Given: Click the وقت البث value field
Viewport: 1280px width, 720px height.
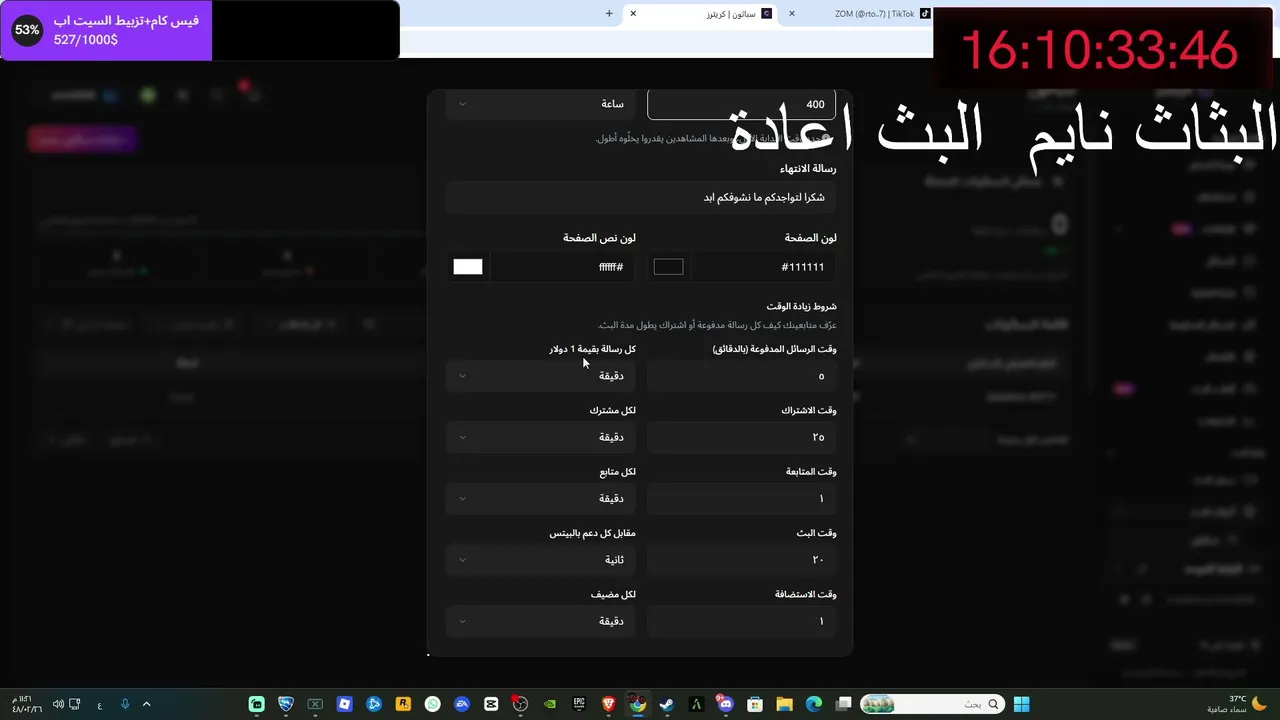Looking at the screenshot, I should click(741, 560).
